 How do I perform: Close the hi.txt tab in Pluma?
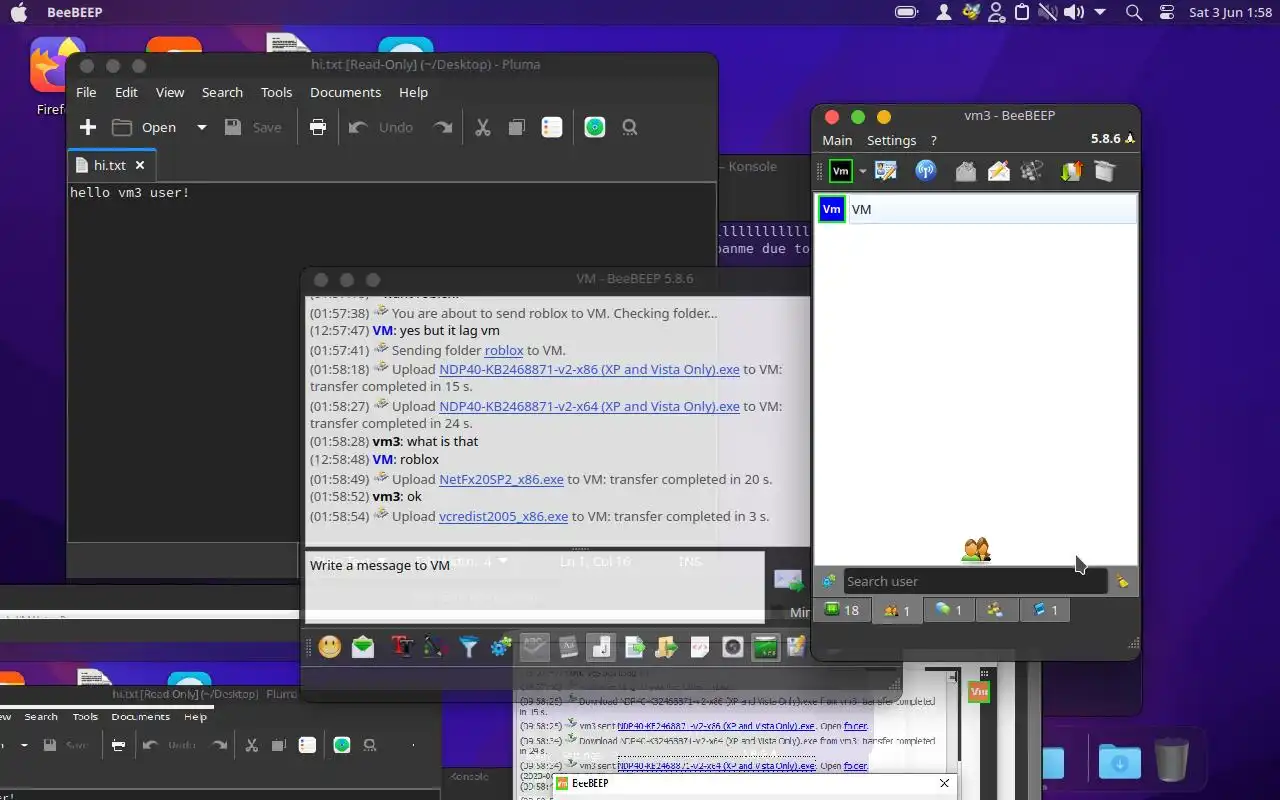pyautogui.click(x=140, y=165)
